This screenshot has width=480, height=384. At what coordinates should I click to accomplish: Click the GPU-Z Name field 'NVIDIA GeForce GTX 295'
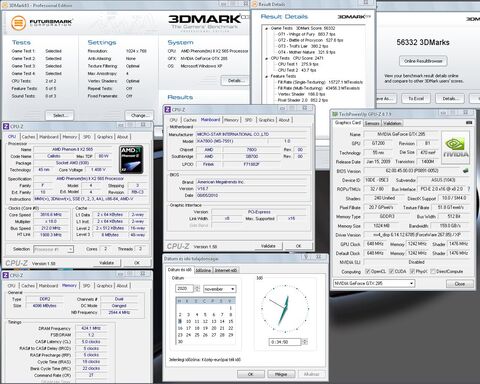tap(401, 134)
